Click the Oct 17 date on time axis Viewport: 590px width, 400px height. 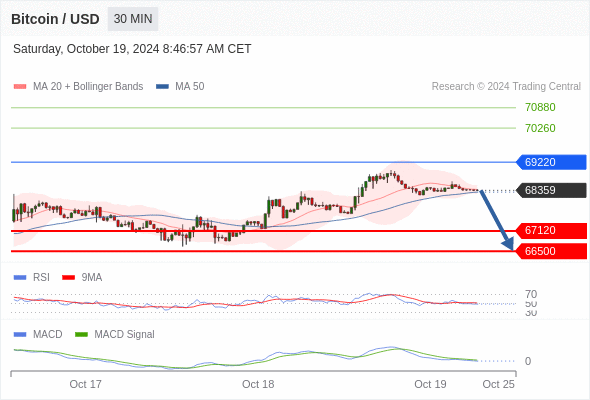coord(85,384)
